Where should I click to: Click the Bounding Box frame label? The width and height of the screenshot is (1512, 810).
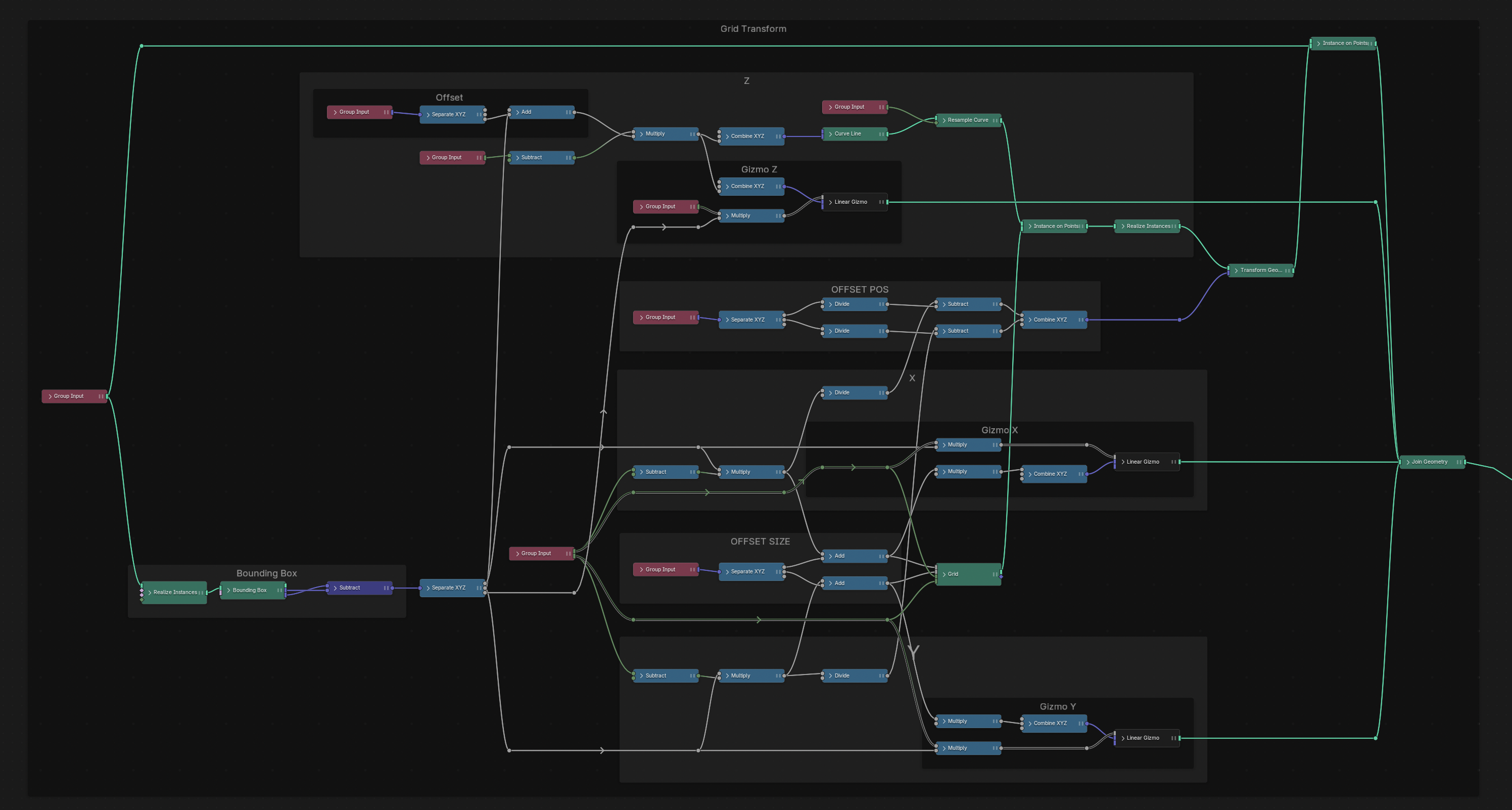[x=266, y=573]
